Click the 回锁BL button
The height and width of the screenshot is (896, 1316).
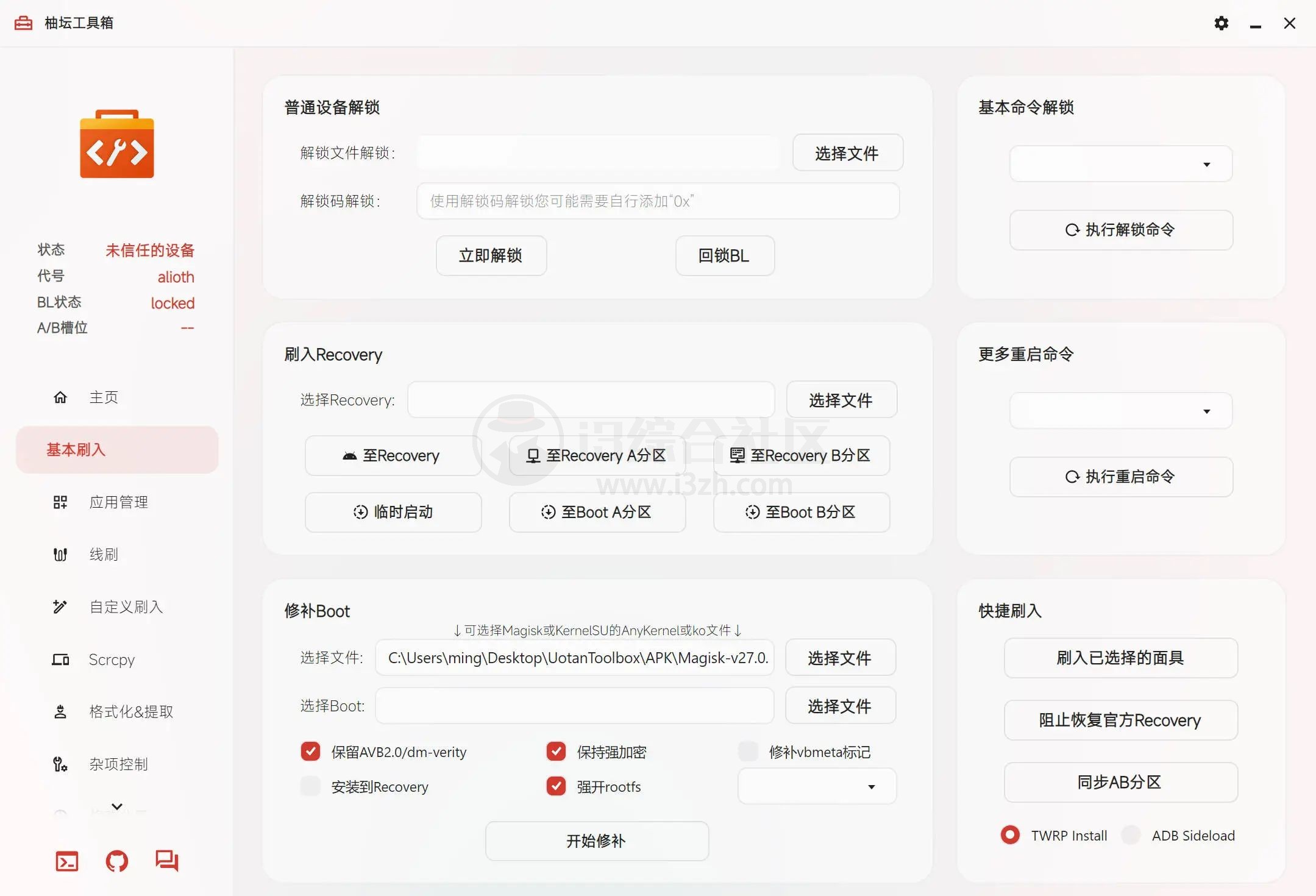point(725,255)
